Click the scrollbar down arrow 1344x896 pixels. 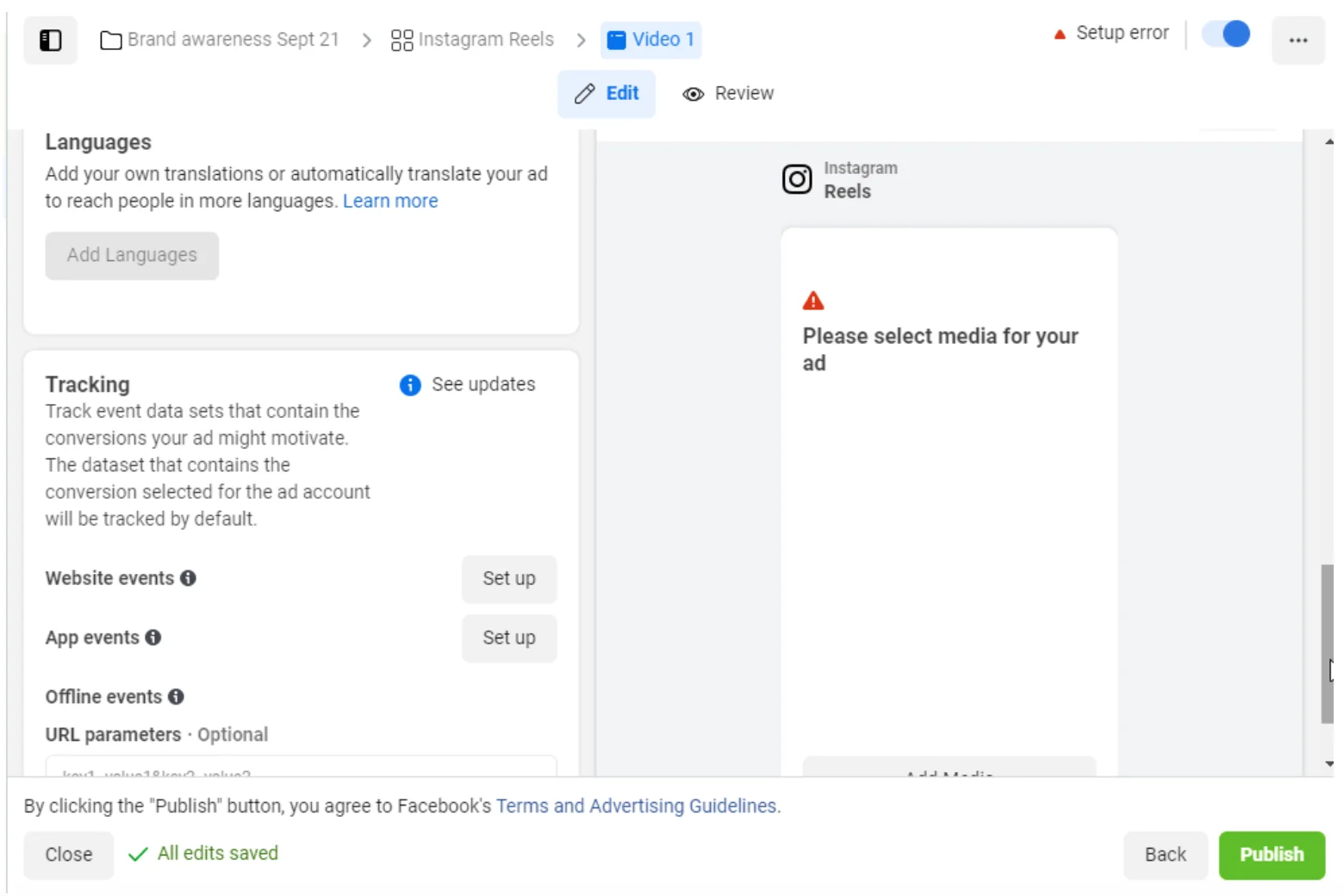(1328, 764)
